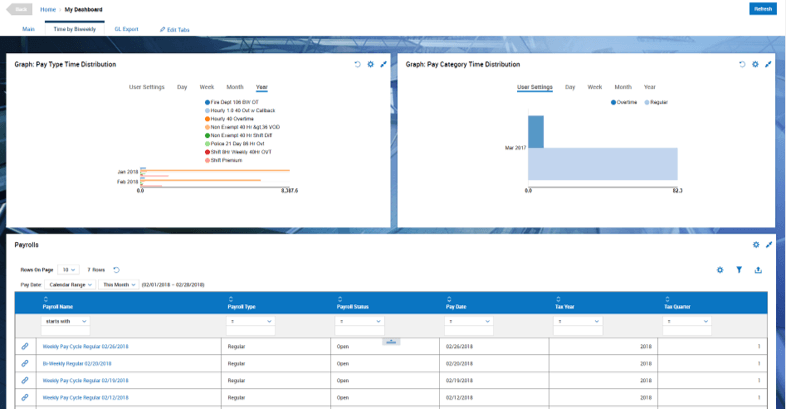Pin the Payrolls panel
The image size is (786, 409).
769,245
